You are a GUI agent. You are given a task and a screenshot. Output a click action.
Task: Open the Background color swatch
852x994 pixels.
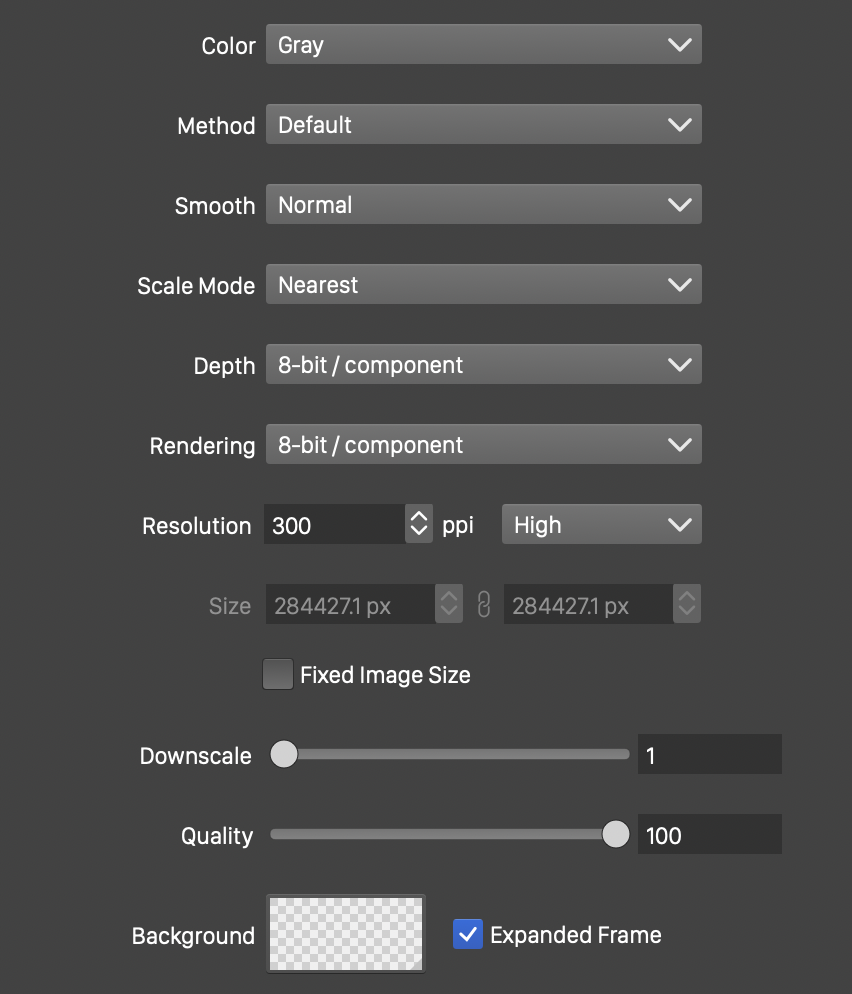click(346, 934)
